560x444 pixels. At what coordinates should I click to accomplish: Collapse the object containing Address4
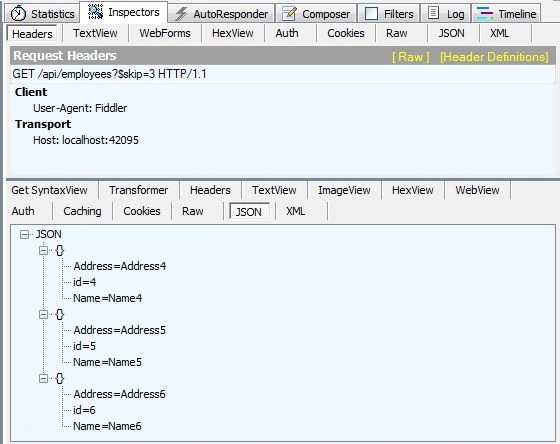coord(43,250)
